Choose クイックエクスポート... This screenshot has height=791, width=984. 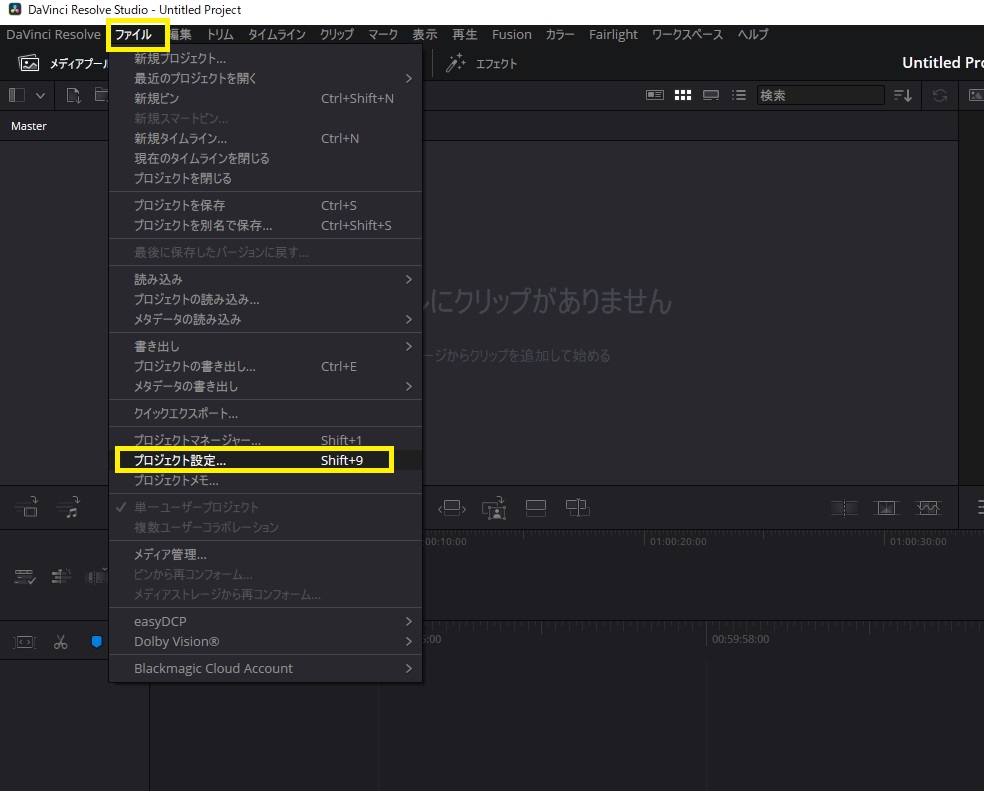tap(265, 414)
